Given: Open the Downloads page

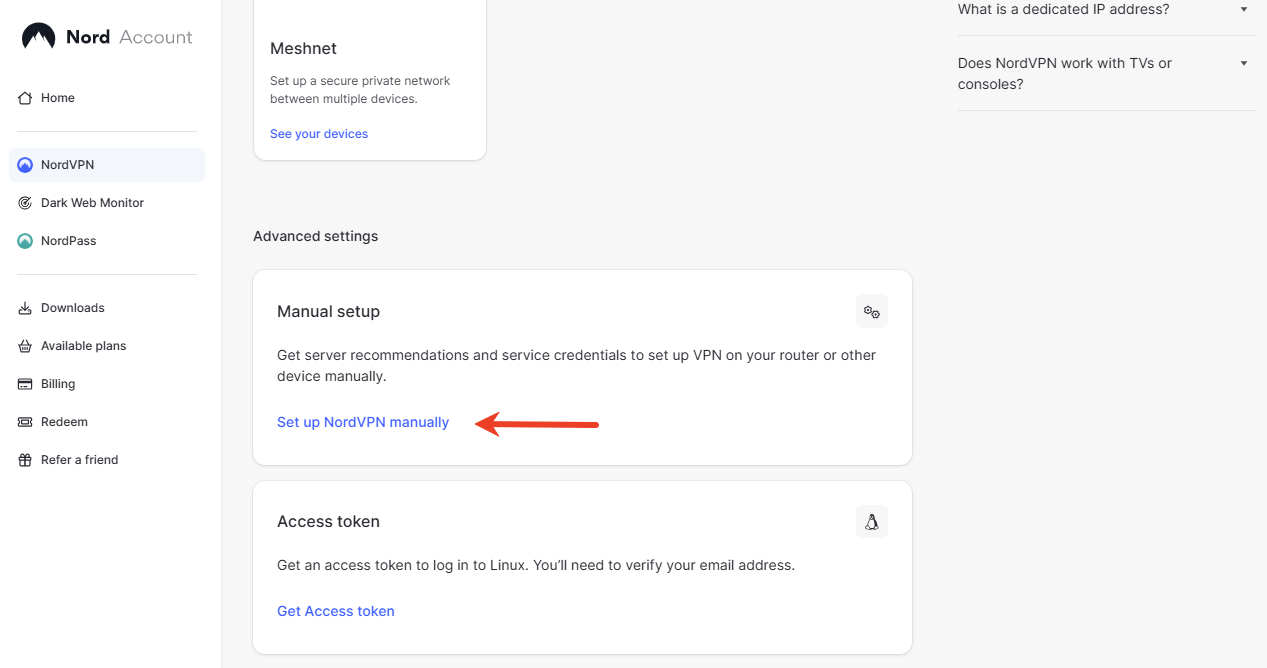Looking at the screenshot, I should [x=107, y=308].
